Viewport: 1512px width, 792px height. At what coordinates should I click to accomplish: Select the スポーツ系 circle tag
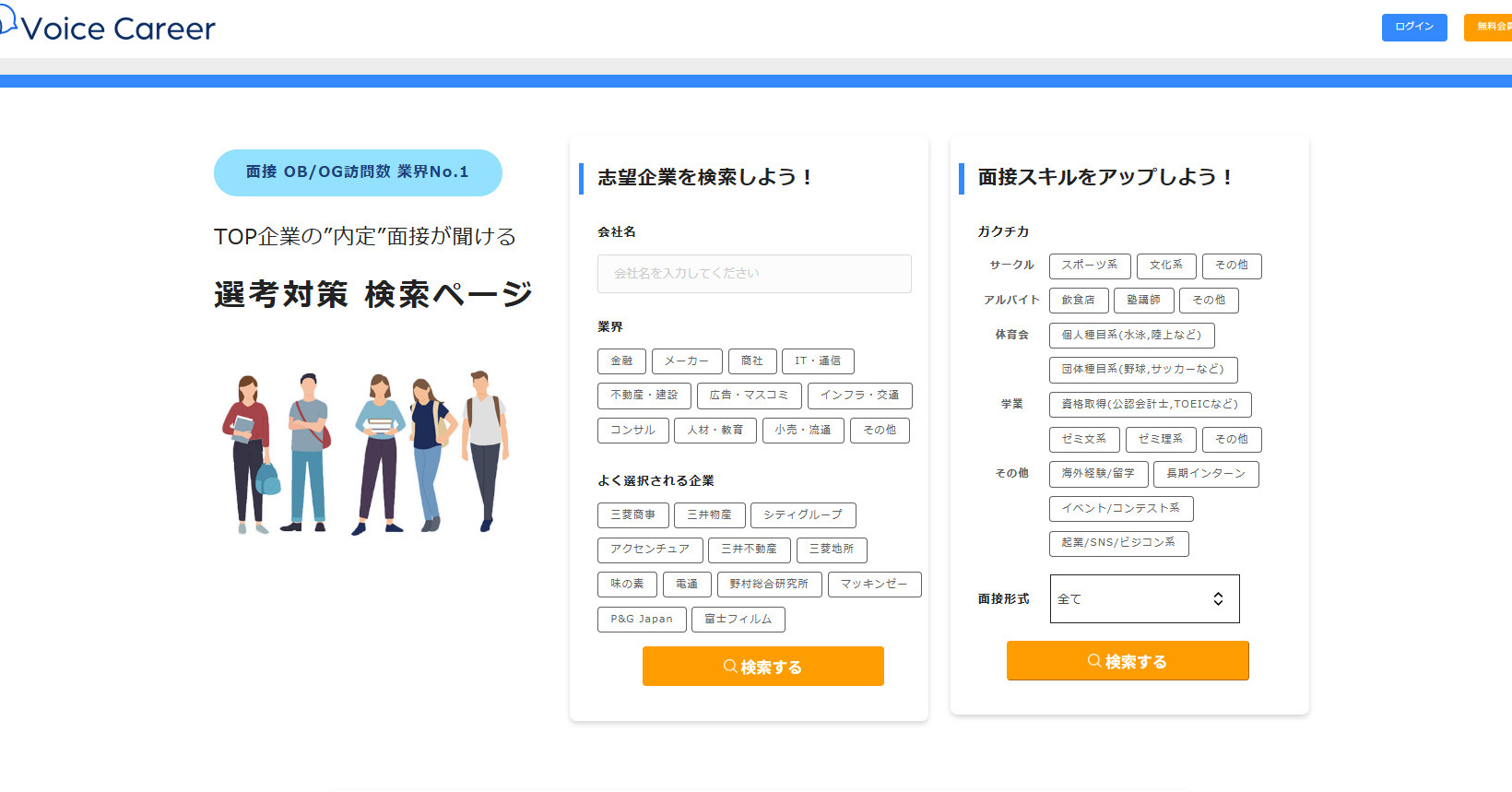click(x=1089, y=266)
